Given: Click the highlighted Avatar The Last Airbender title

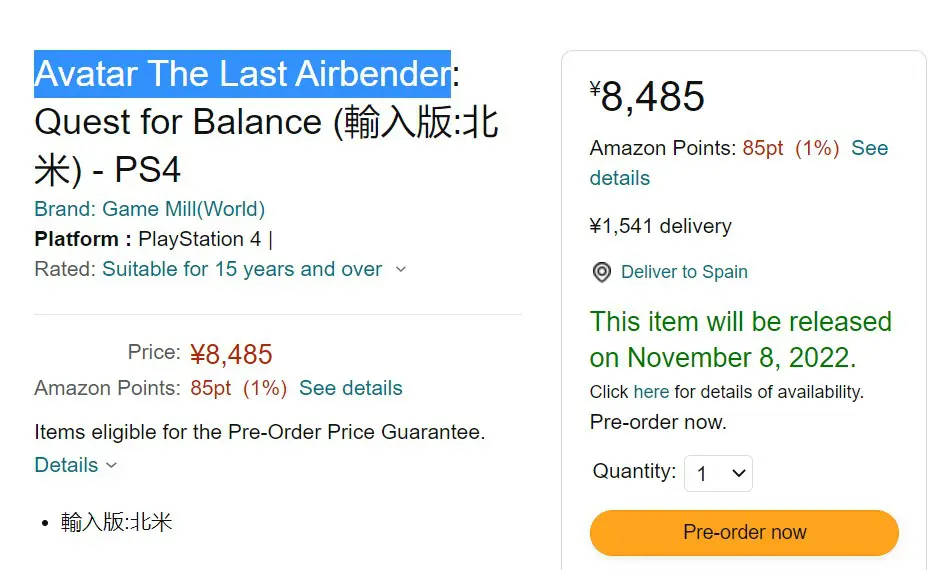Looking at the screenshot, I should click(242, 74).
